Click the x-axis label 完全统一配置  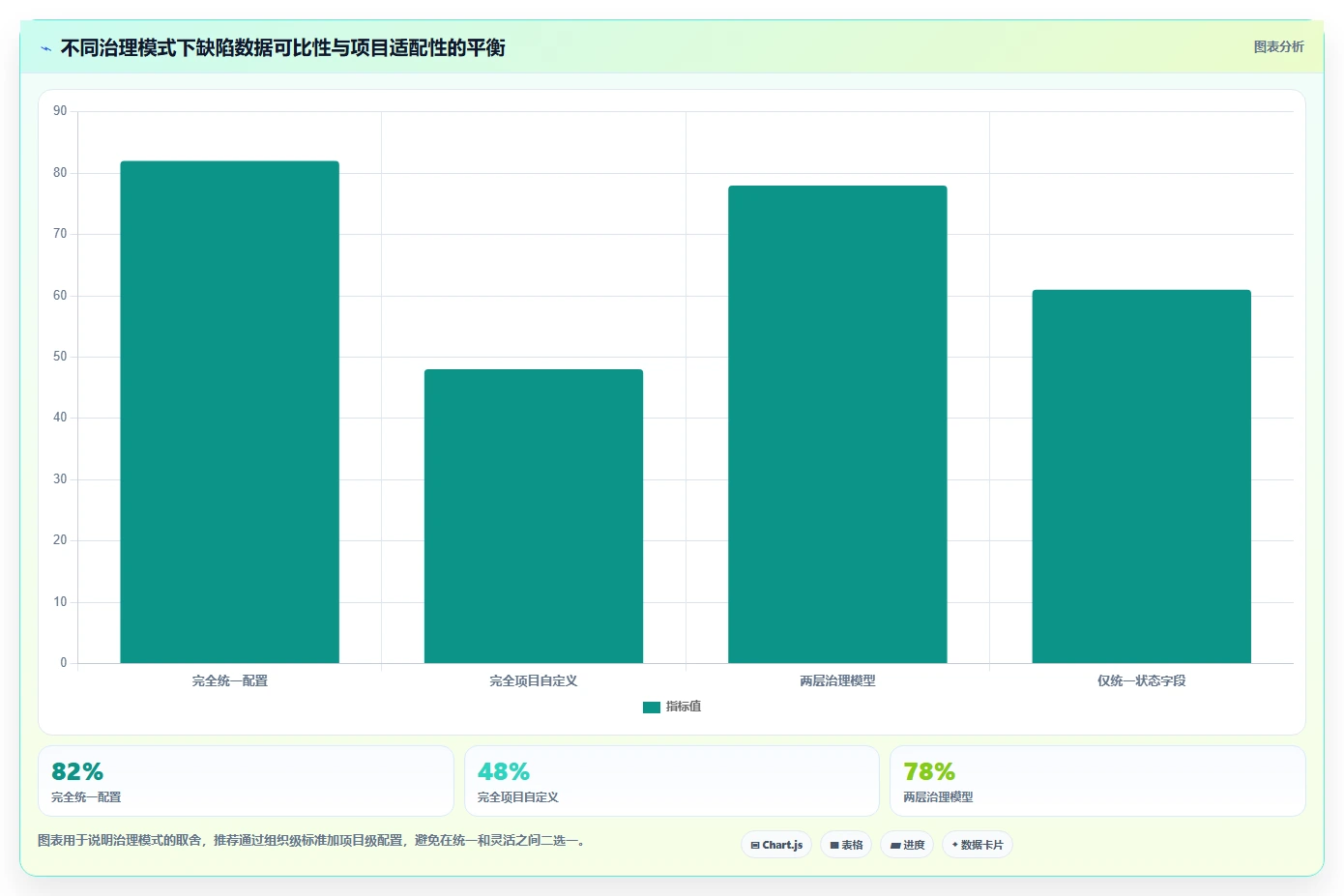(230, 680)
